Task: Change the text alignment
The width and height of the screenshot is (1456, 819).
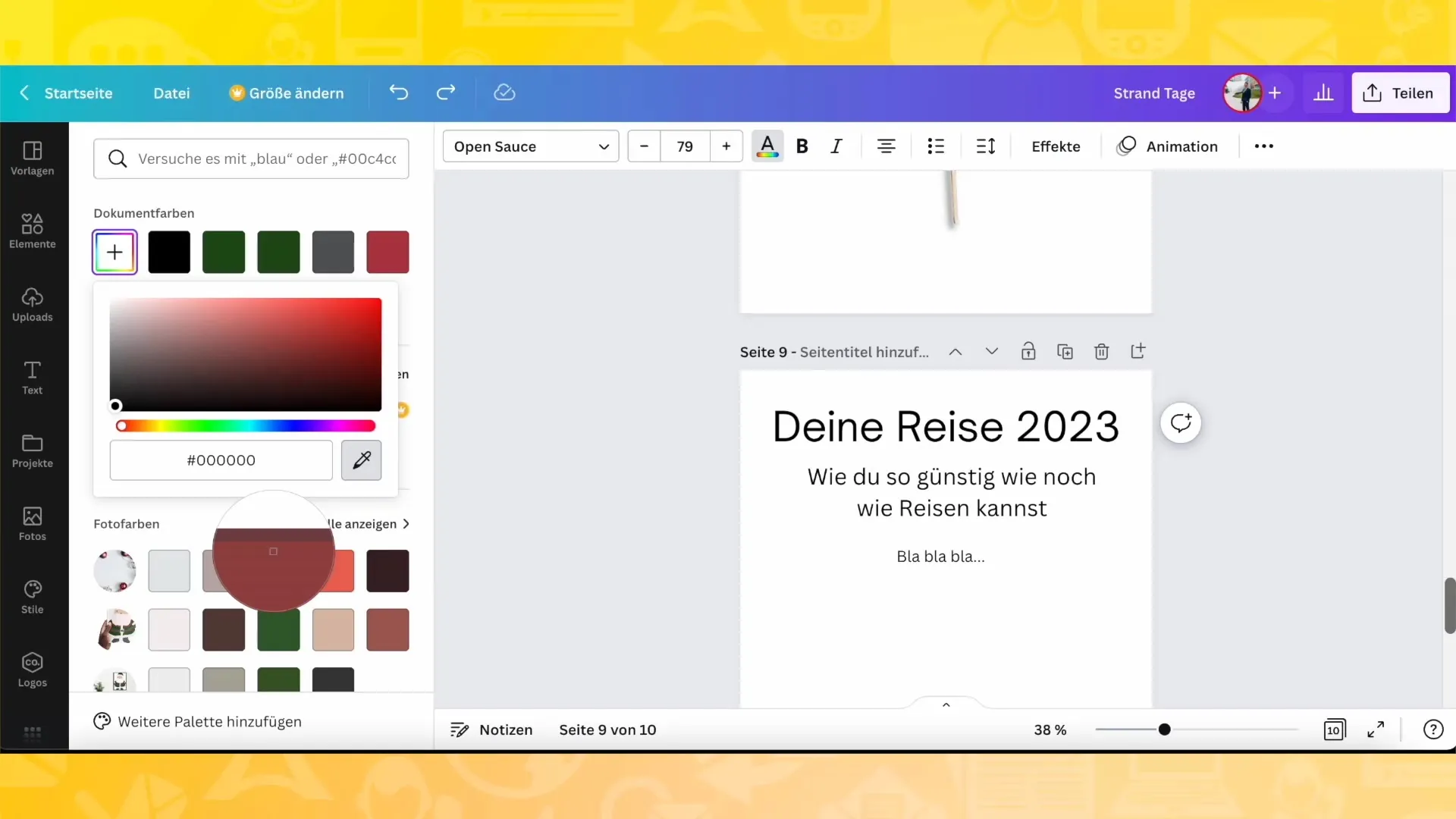Action: [886, 146]
